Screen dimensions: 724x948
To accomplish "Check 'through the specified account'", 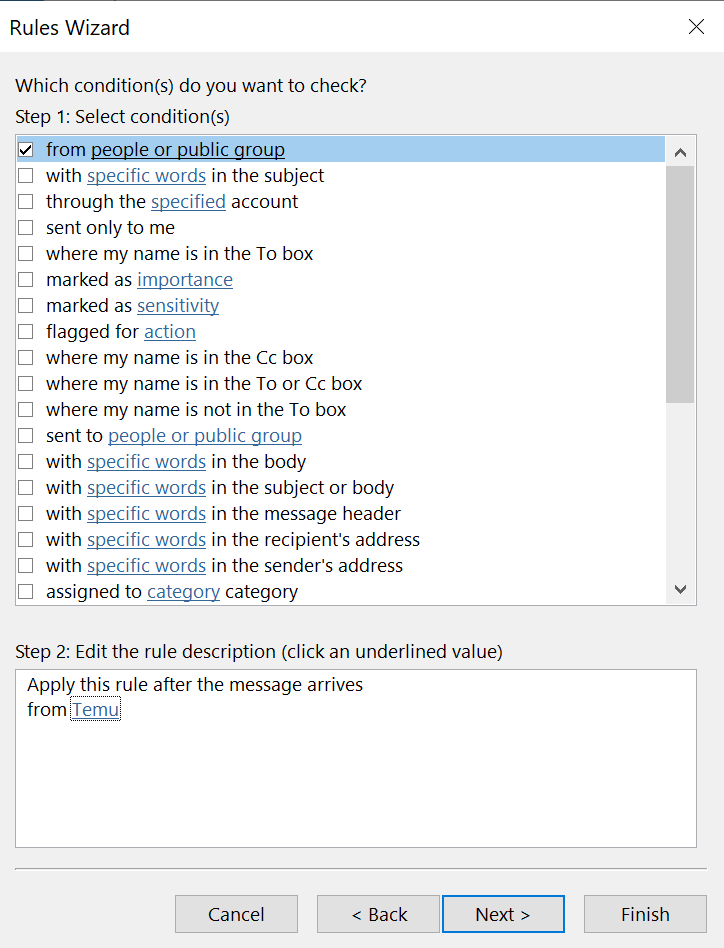I will click(x=25, y=201).
